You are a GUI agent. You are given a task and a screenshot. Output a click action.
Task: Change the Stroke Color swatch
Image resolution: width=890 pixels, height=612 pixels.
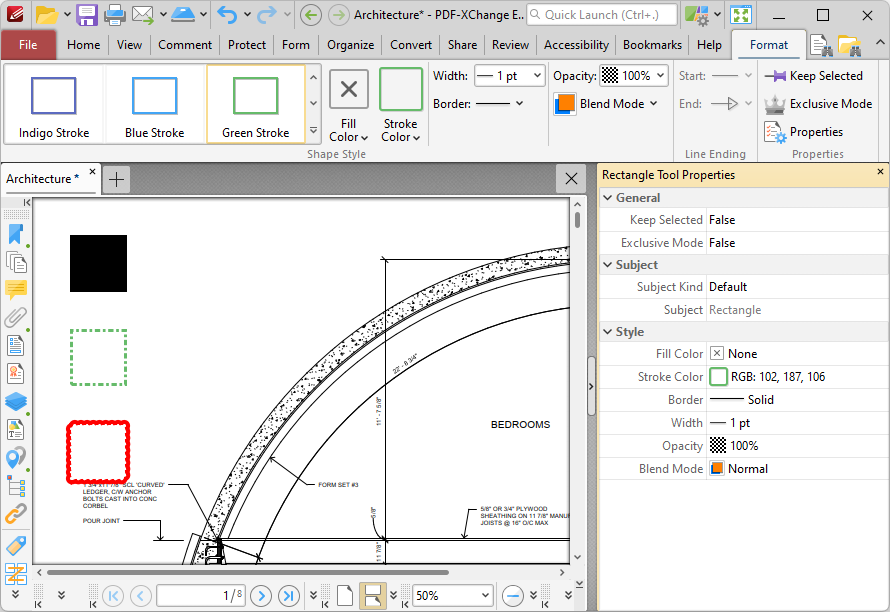719,376
